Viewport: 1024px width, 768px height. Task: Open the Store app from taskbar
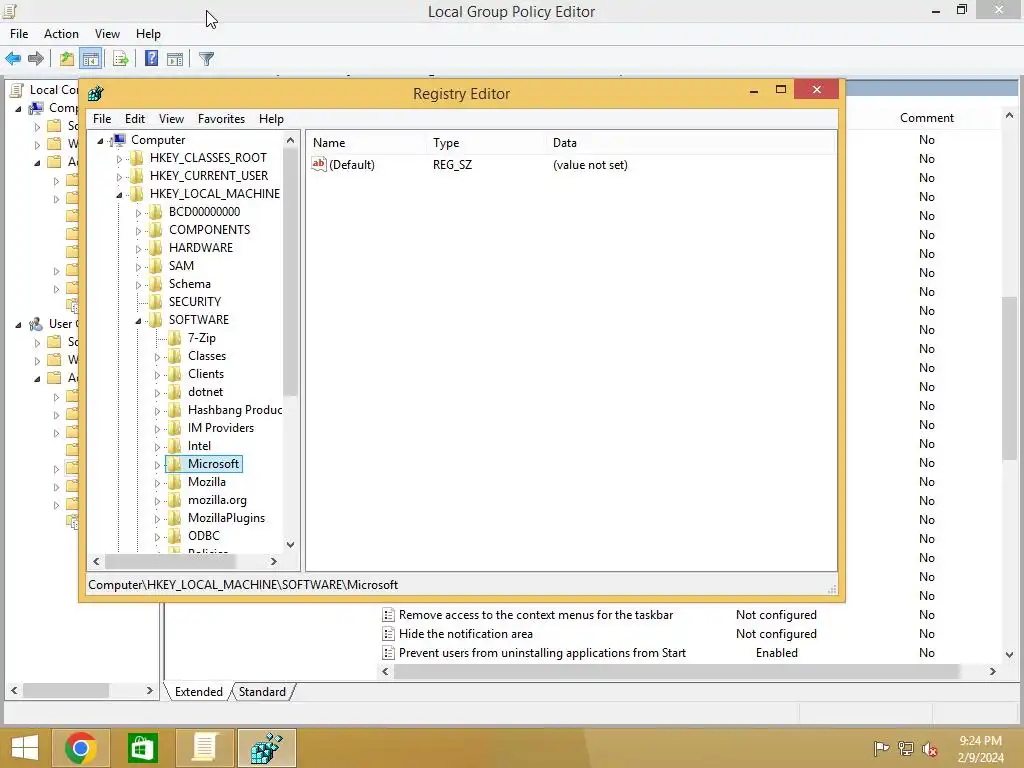tap(142, 748)
